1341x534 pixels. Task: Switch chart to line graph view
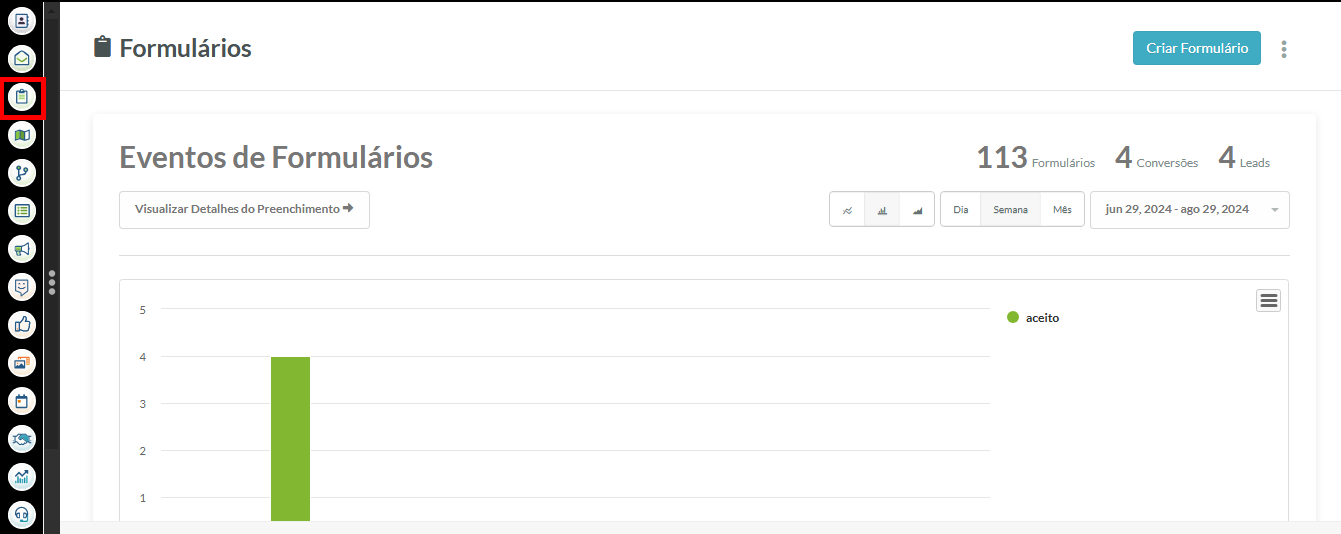point(847,210)
